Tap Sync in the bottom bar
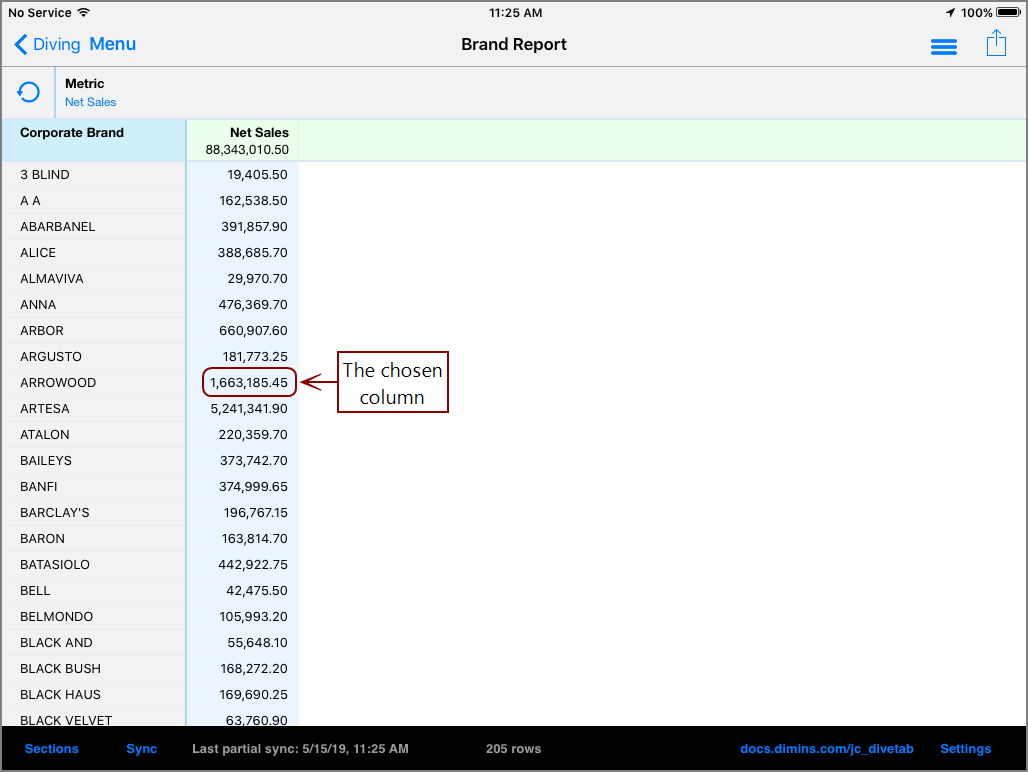1028x772 pixels. tap(141, 748)
